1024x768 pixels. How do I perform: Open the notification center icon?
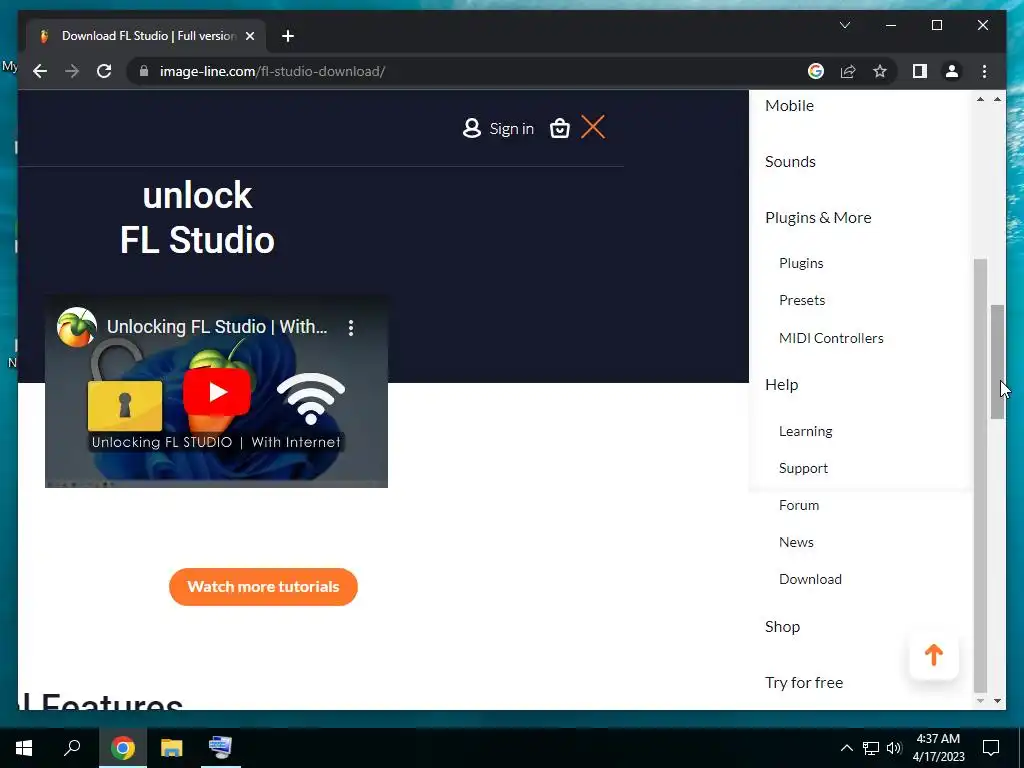point(991,748)
